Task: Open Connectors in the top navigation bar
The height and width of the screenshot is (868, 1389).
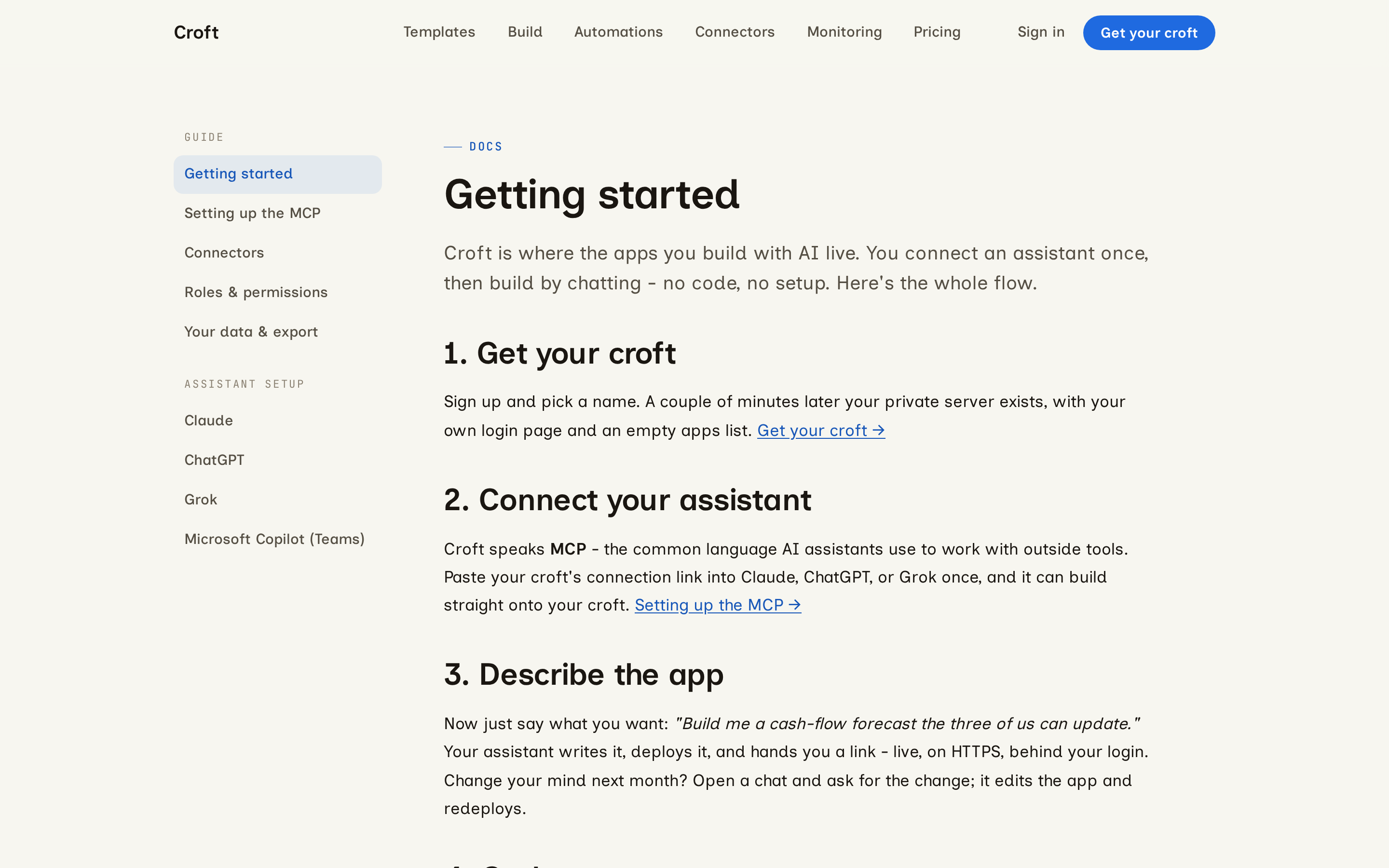Action: point(735,32)
